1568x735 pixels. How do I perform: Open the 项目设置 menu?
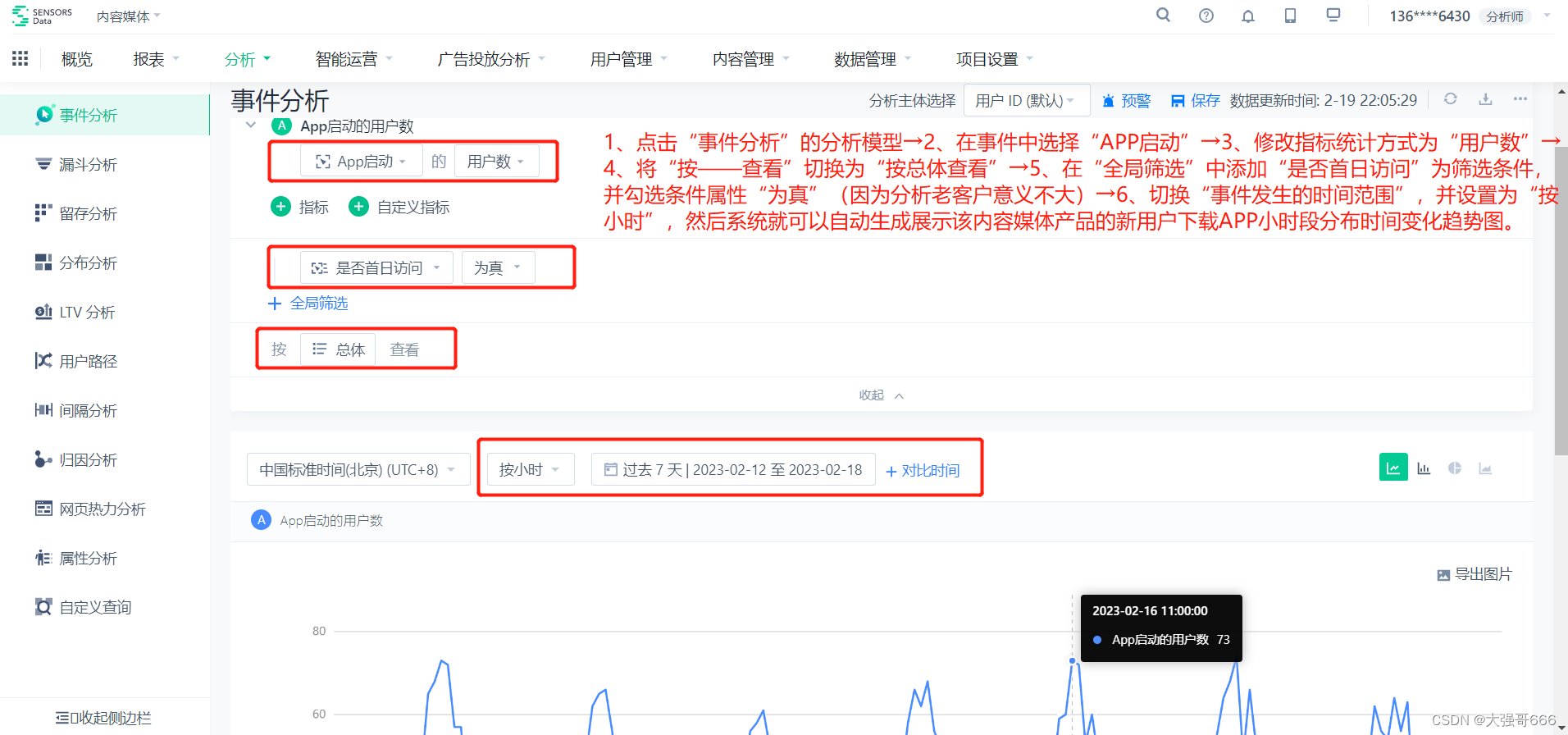[994, 59]
